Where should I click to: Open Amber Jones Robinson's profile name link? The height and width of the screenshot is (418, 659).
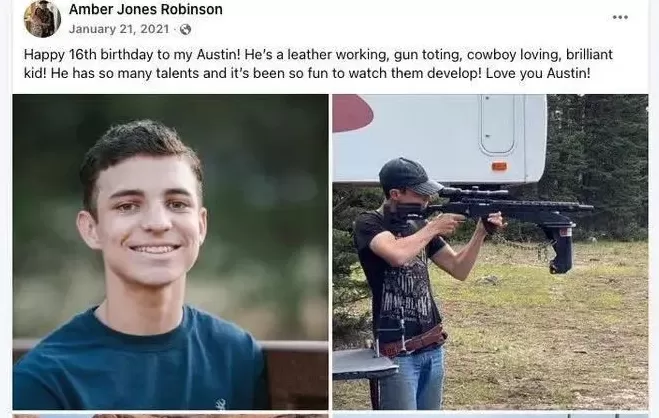(145, 9)
